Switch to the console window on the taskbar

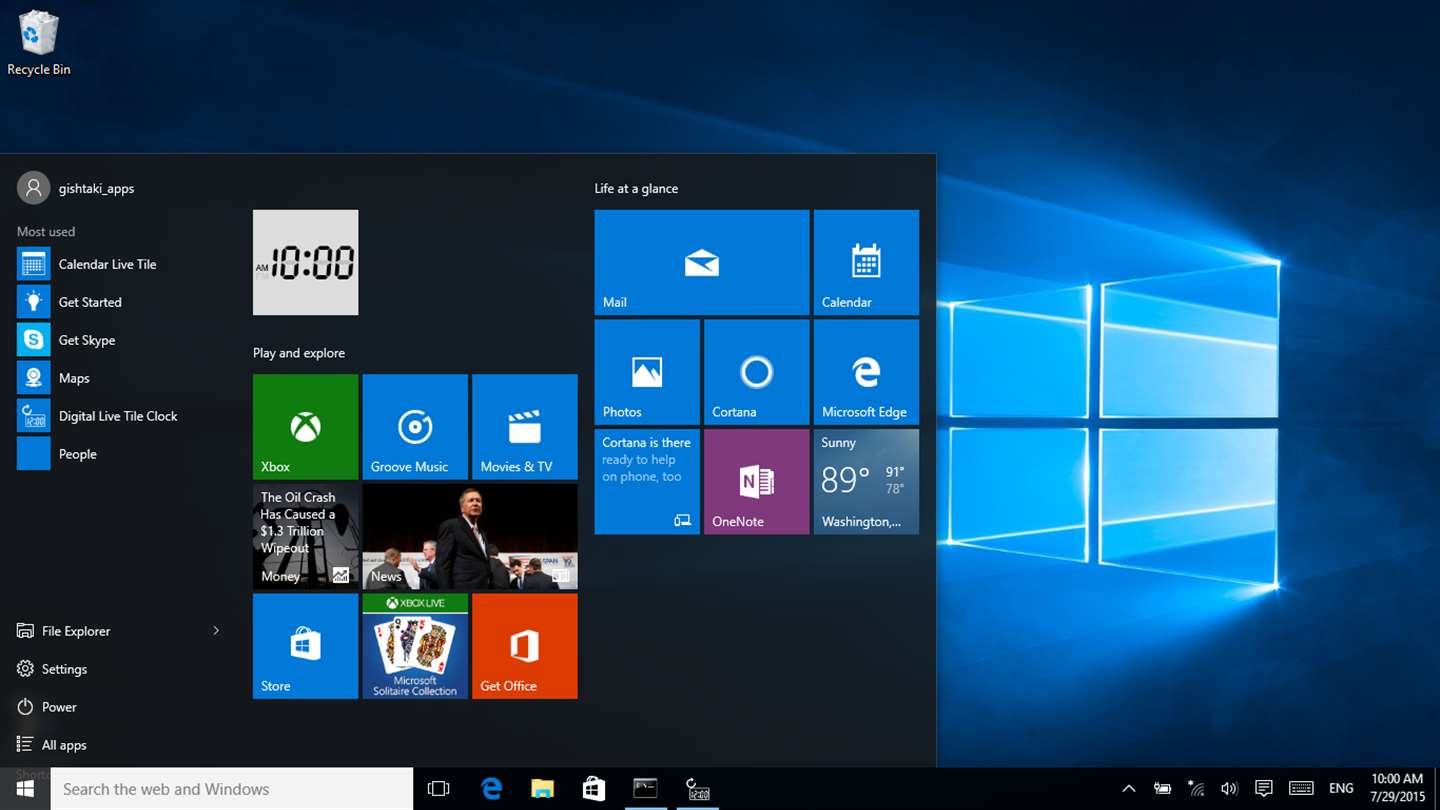[645, 789]
